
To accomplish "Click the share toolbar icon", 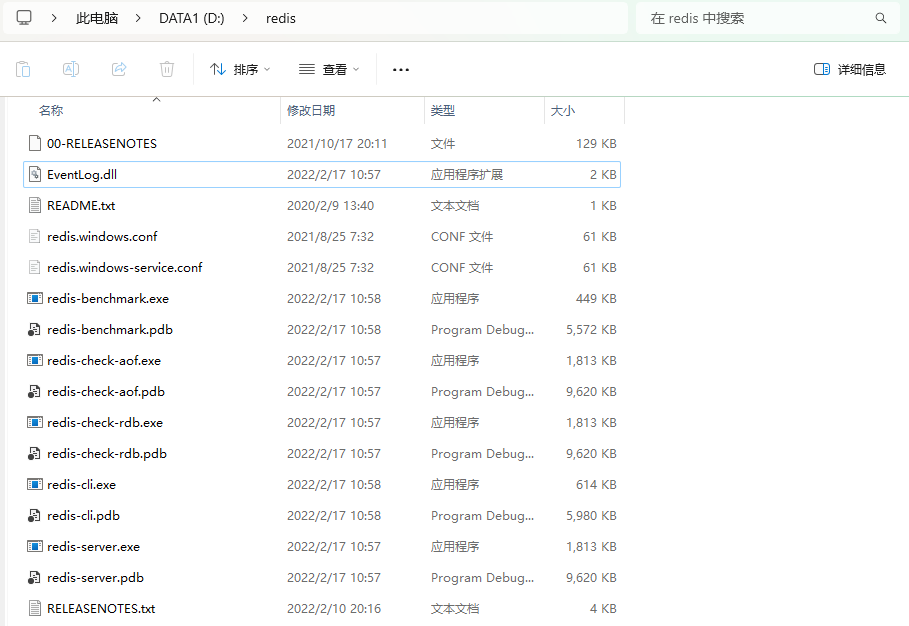I will click(119, 70).
